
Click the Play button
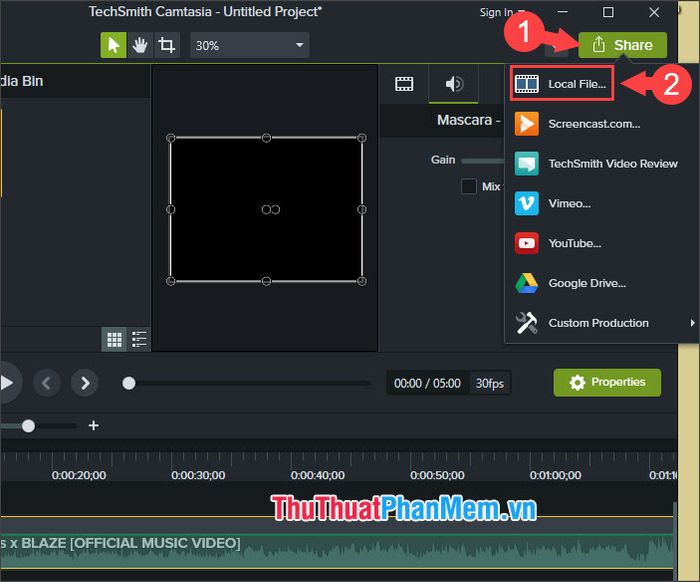coord(6,383)
